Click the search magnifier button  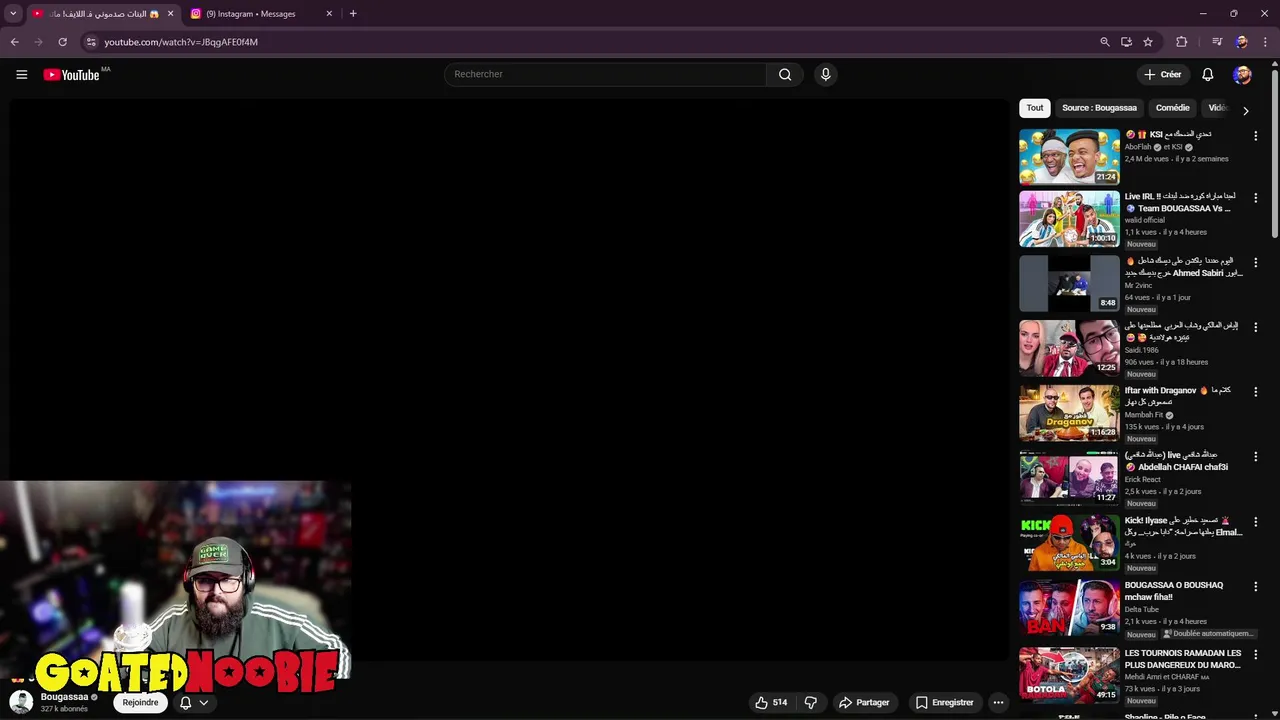tap(785, 74)
